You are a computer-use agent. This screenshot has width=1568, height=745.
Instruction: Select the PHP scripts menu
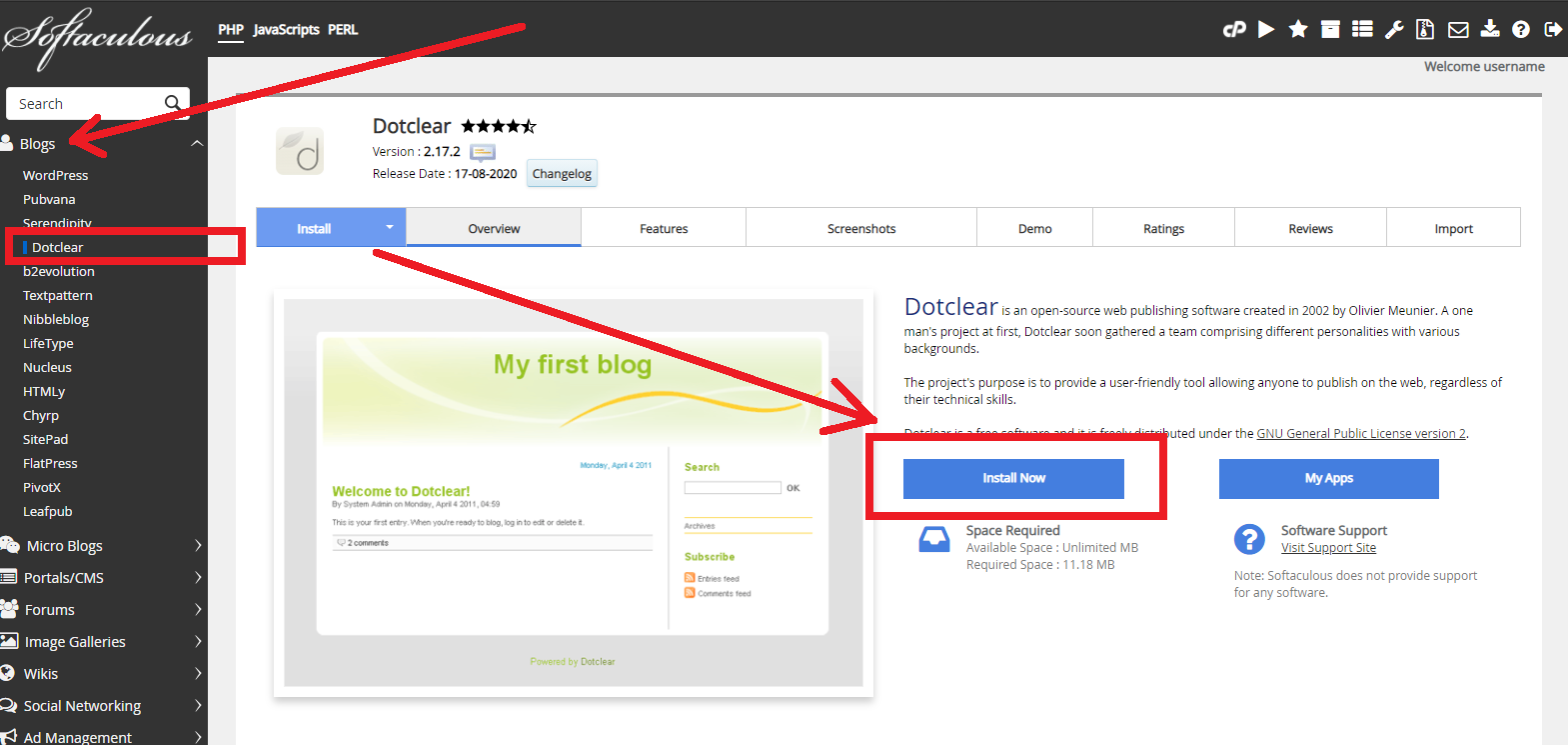[231, 29]
